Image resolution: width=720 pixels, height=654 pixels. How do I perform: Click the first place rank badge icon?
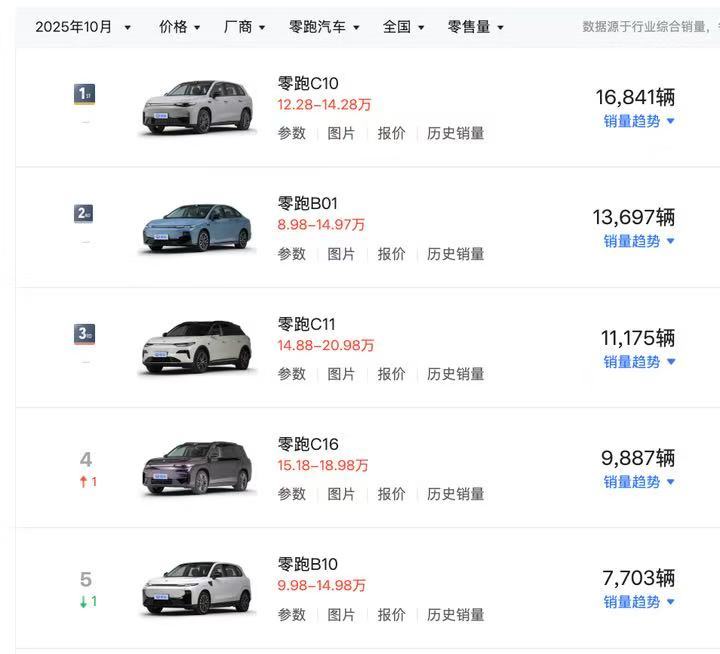click(85, 95)
